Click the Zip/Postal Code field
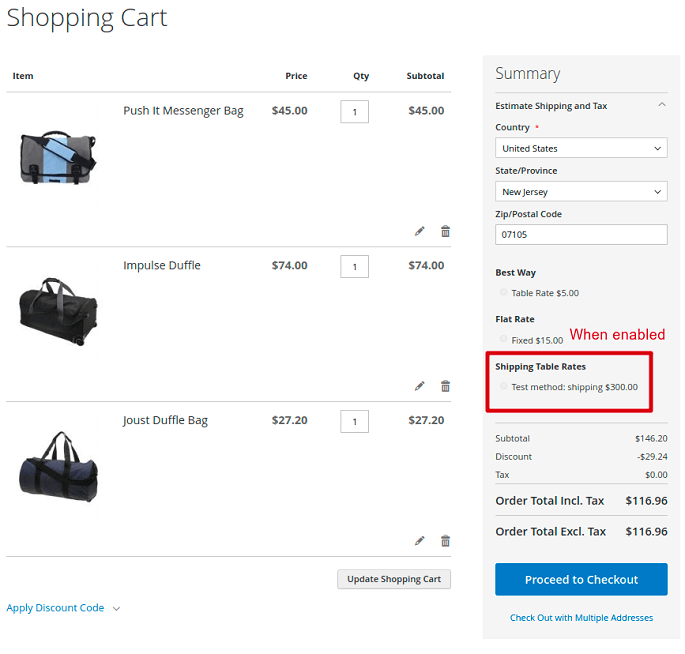Viewport: 685px width, 654px height. [x=581, y=234]
